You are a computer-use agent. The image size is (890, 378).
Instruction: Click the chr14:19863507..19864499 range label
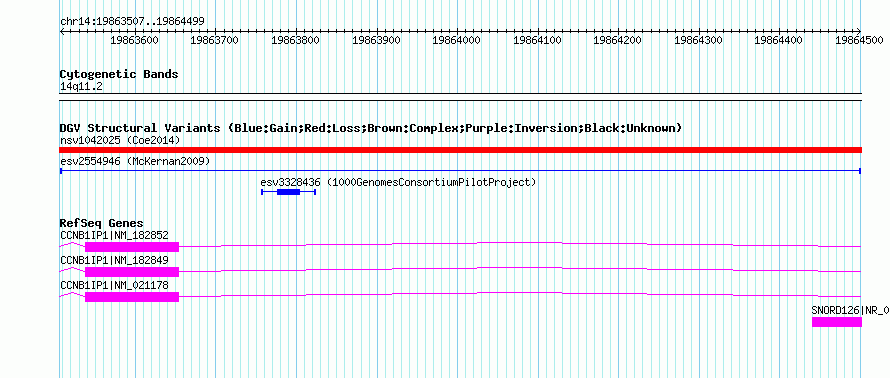132,22
